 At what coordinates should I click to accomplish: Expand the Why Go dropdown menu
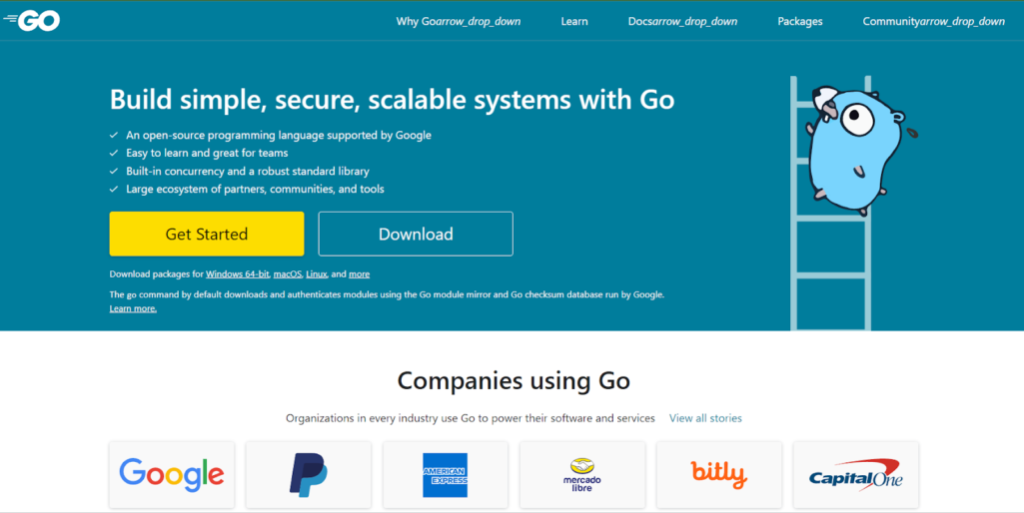[458, 22]
